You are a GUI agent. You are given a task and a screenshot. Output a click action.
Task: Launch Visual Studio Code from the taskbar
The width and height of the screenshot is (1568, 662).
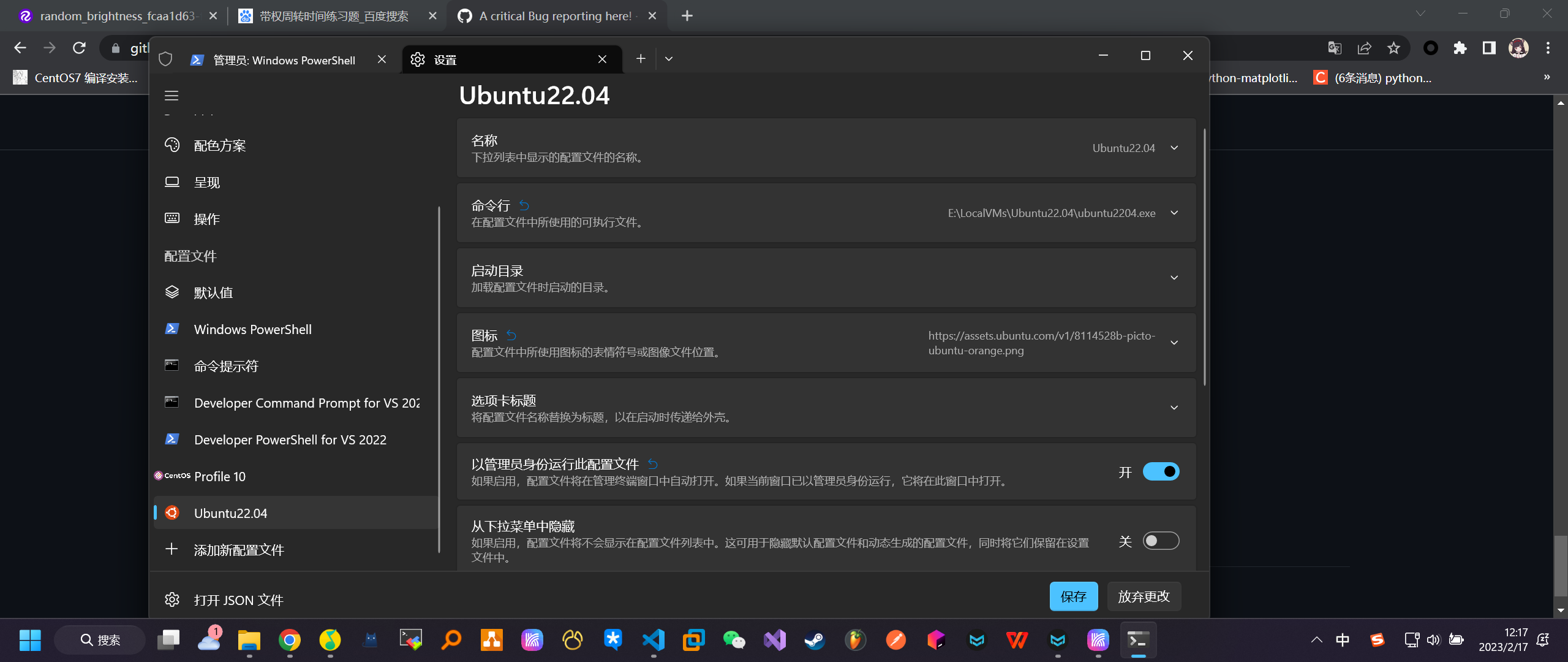point(654,639)
